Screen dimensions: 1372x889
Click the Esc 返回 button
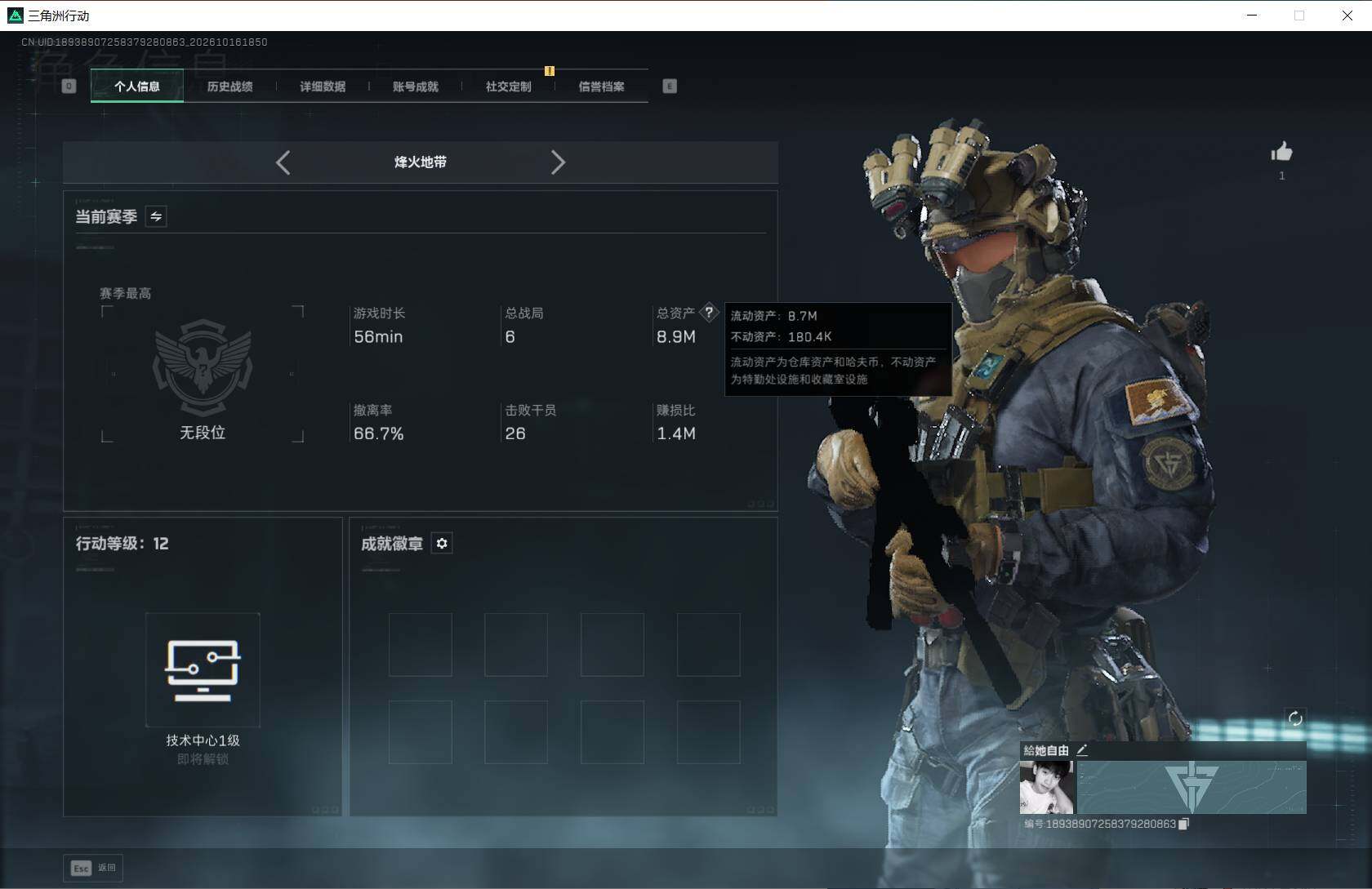click(x=93, y=868)
